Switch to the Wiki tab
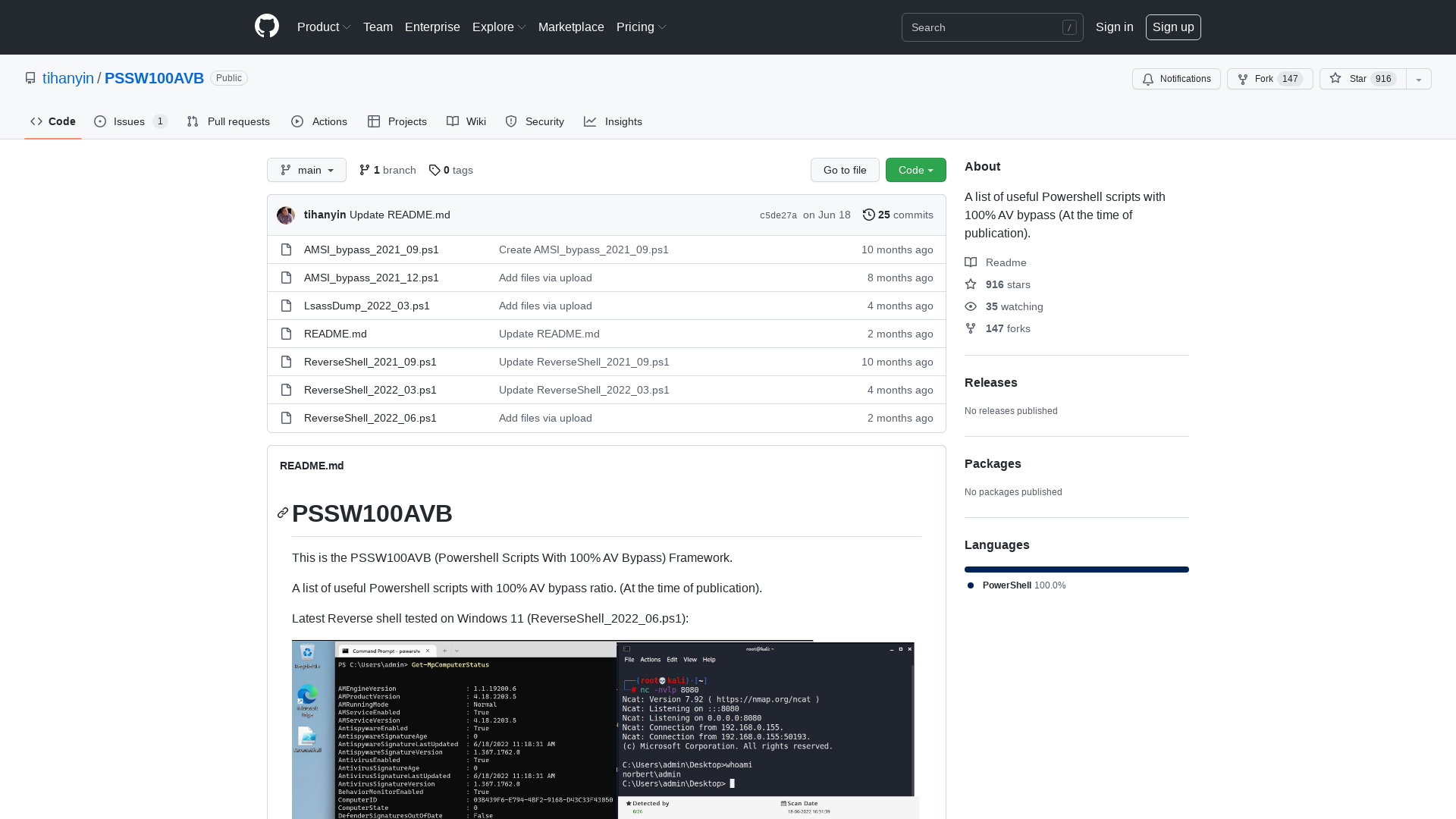Image resolution: width=1456 pixels, height=819 pixels. click(x=466, y=121)
